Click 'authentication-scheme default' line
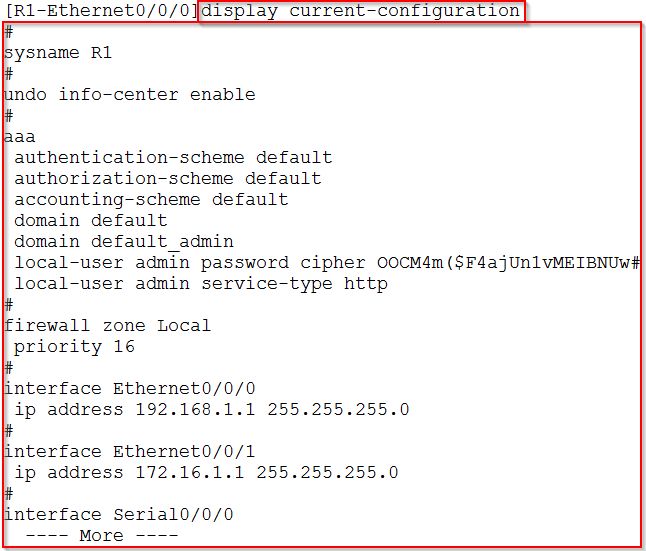Image resolution: width=646 pixels, height=551 pixels. tap(173, 158)
